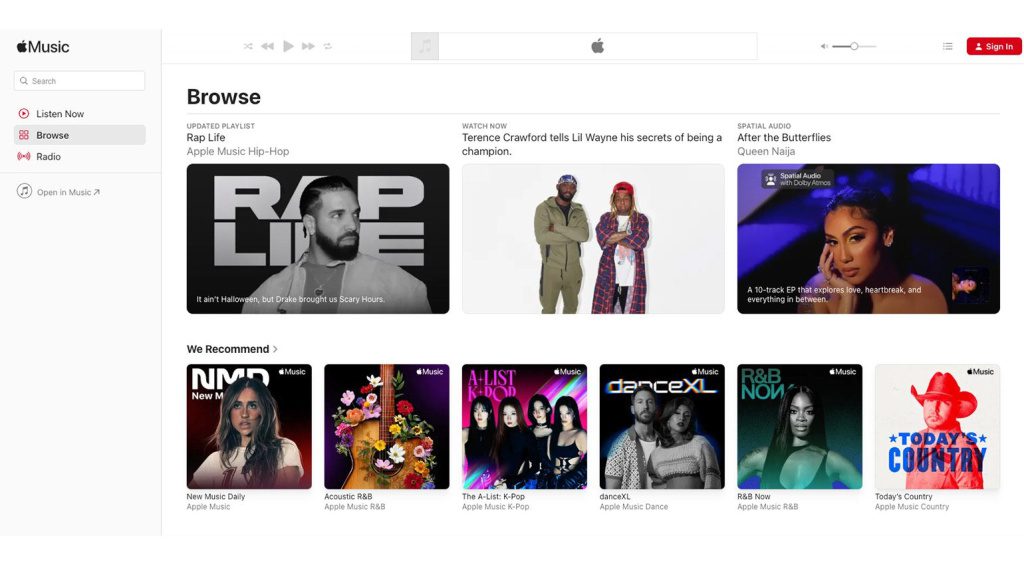Click the next track button
Image resolution: width=1024 pixels, height=565 pixels.
(x=308, y=46)
